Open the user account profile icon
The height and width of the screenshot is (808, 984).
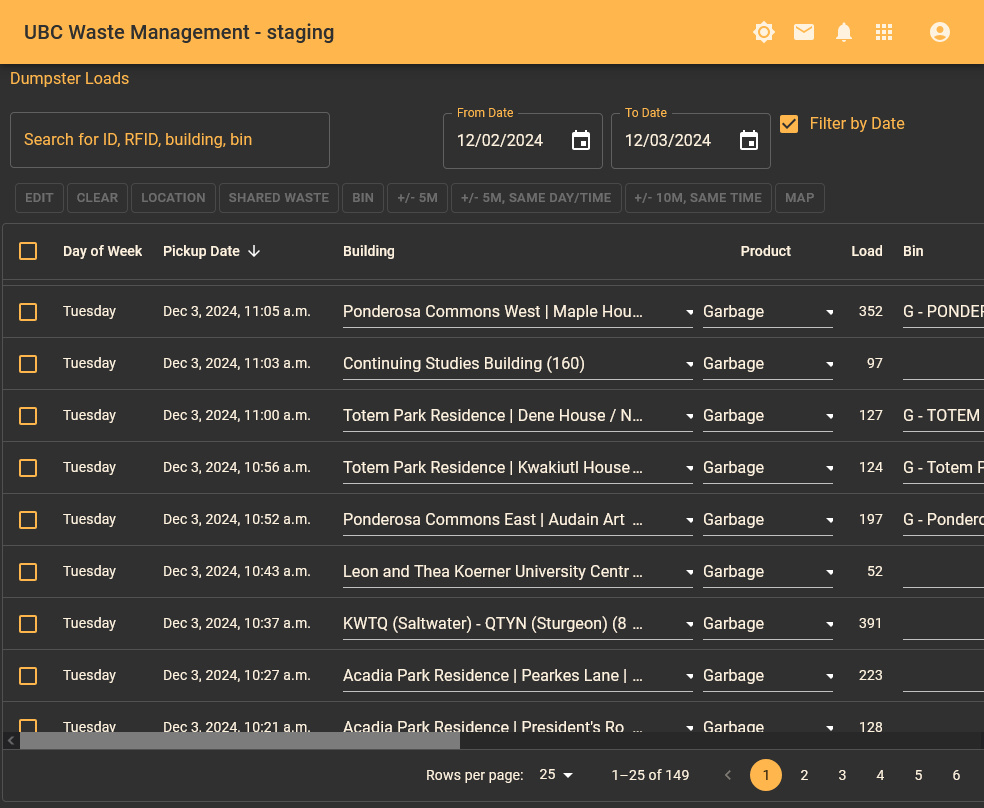(x=940, y=32)
